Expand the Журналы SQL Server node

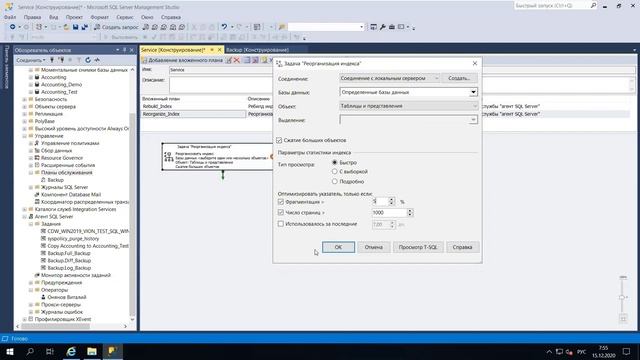tap(31, 187)
